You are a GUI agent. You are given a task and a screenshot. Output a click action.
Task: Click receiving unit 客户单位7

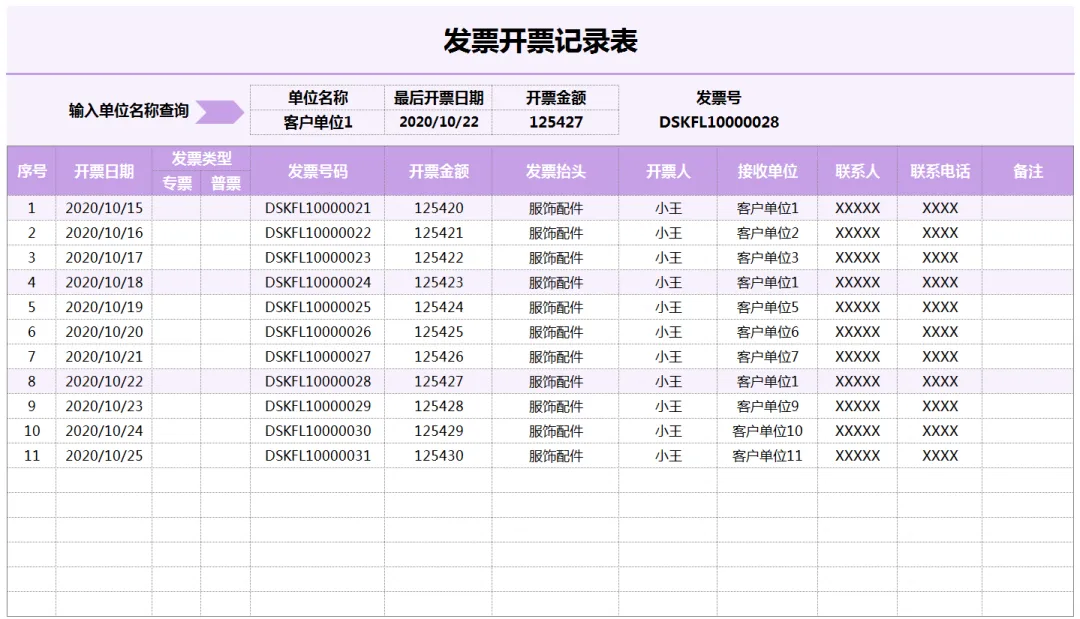point(767,357)
